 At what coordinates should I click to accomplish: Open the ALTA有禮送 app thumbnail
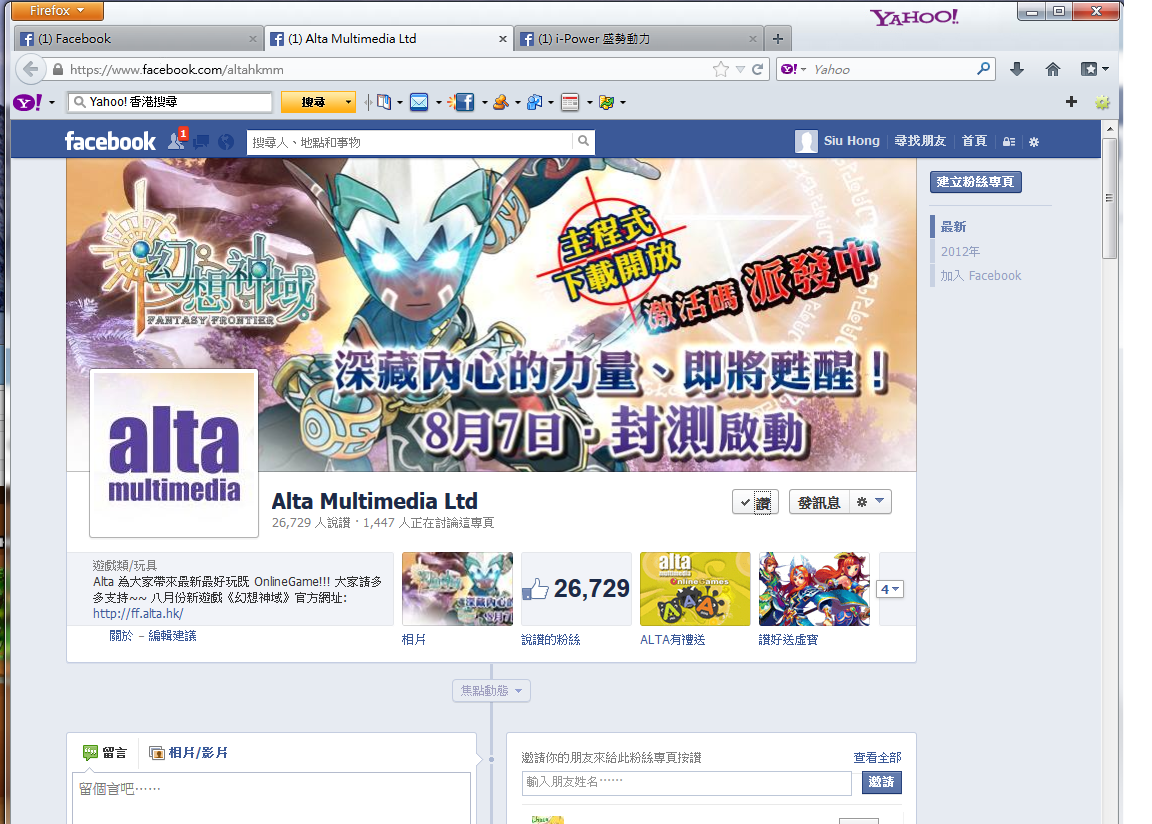695,589
